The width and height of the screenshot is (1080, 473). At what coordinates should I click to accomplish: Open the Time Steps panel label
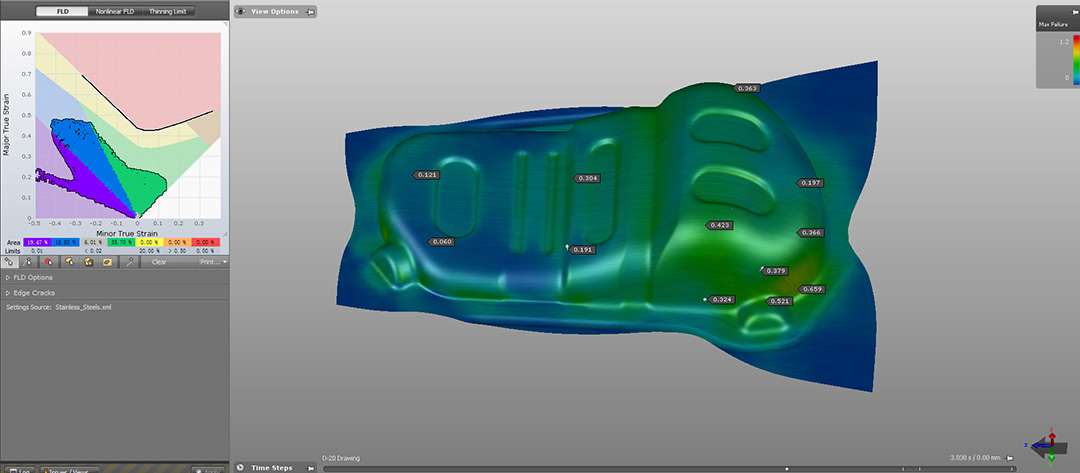[x=271, y=467]
